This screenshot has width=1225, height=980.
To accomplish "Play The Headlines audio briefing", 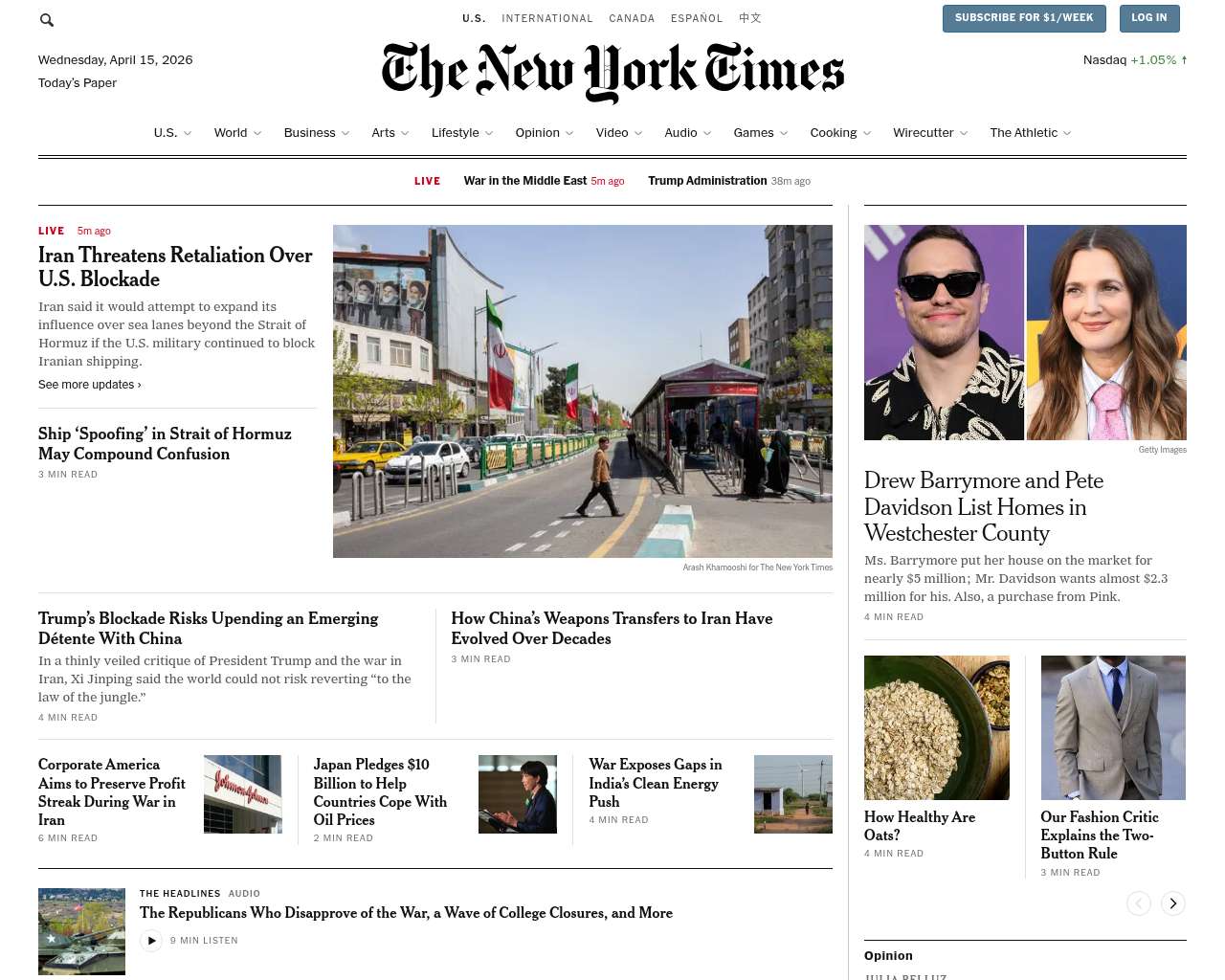I will (151, 941).
